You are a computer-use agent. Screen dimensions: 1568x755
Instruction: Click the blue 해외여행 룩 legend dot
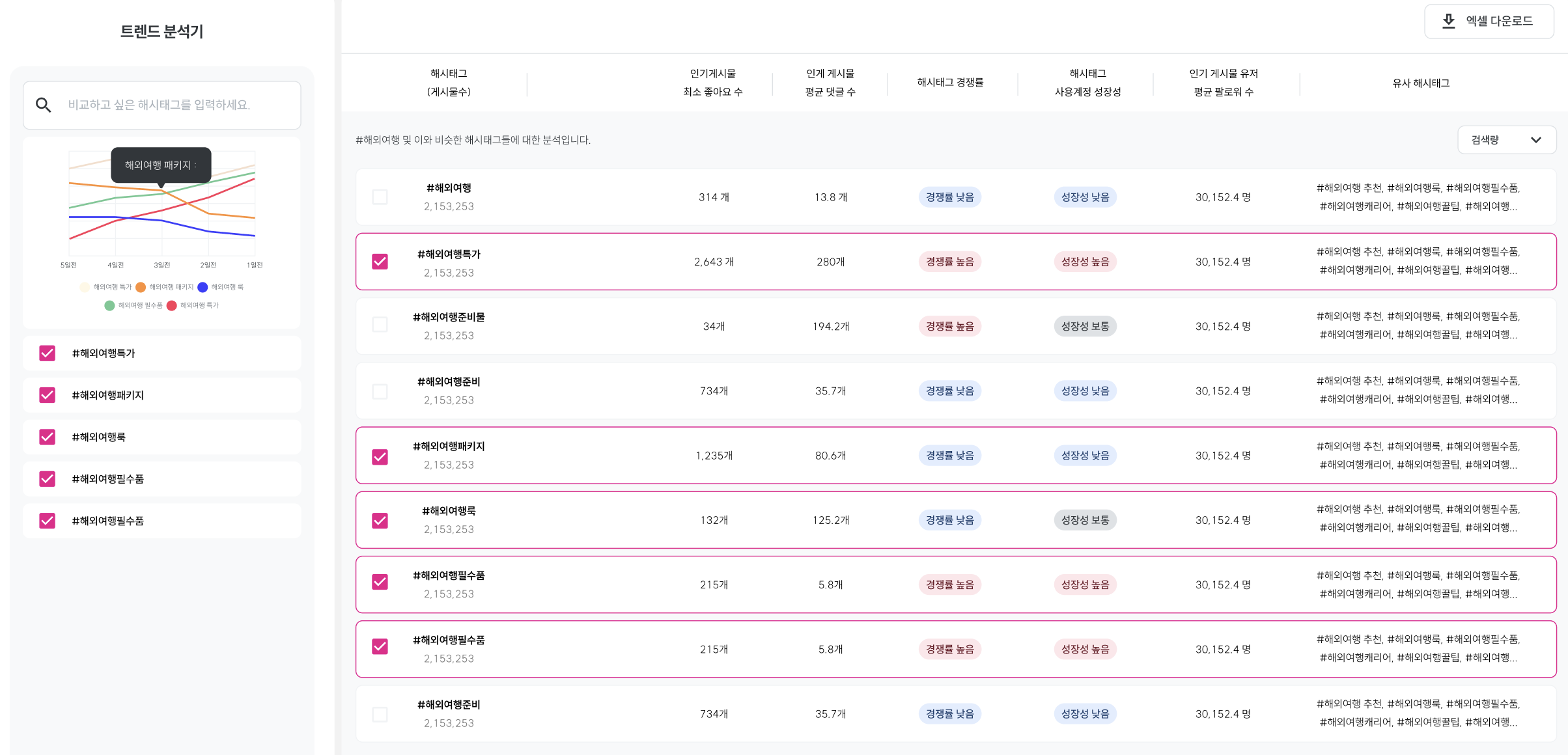pyautogui.click(x=203, y=287)
